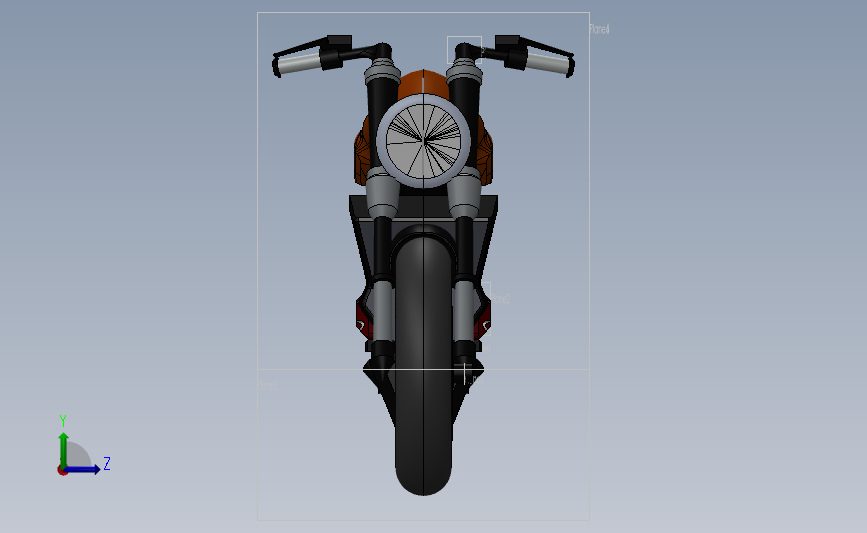The height and width of the screenshot is (533, 867).
Task: Select the Plane4 label
Action: point(599,29)
